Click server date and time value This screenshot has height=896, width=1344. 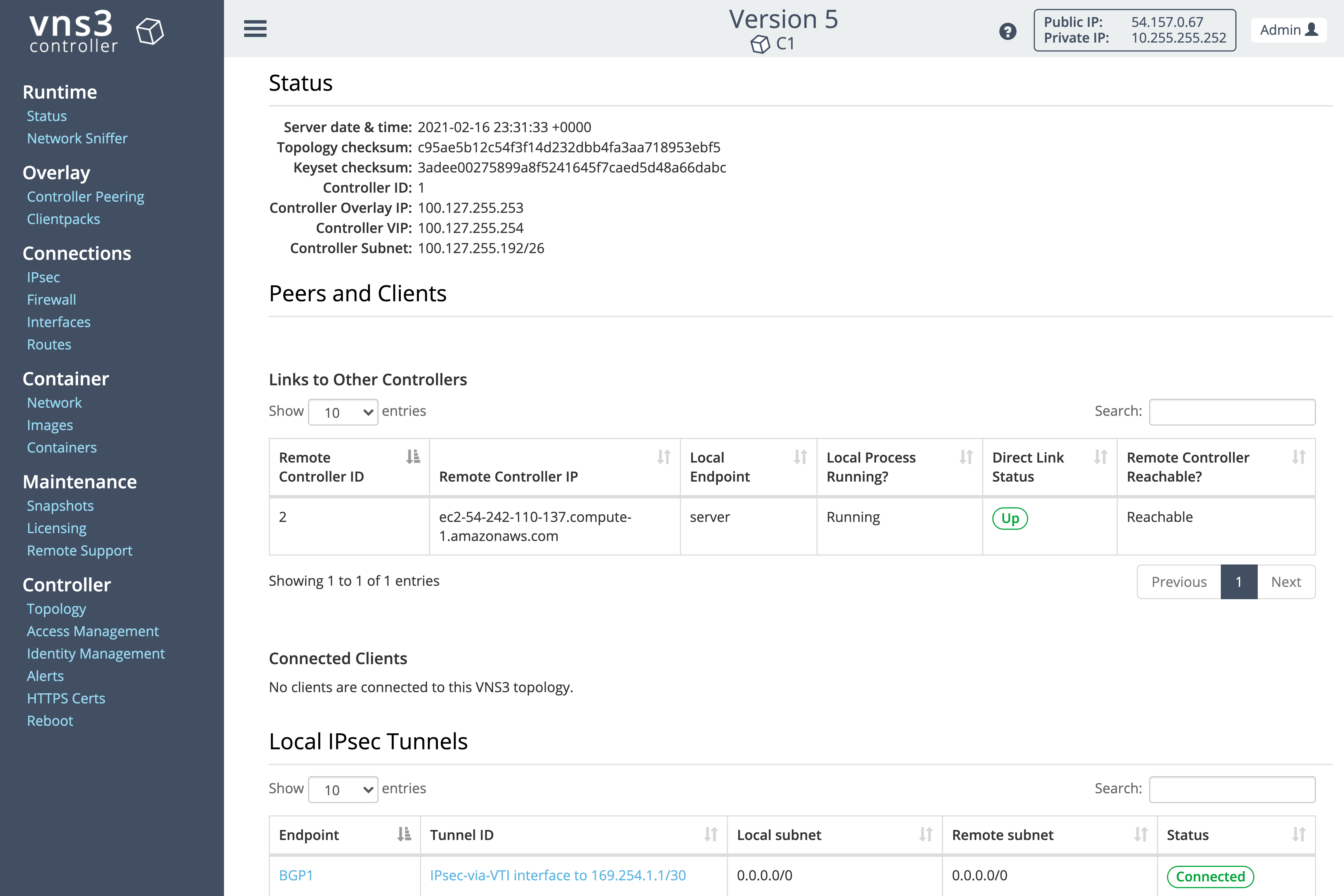tap(504, 127)
